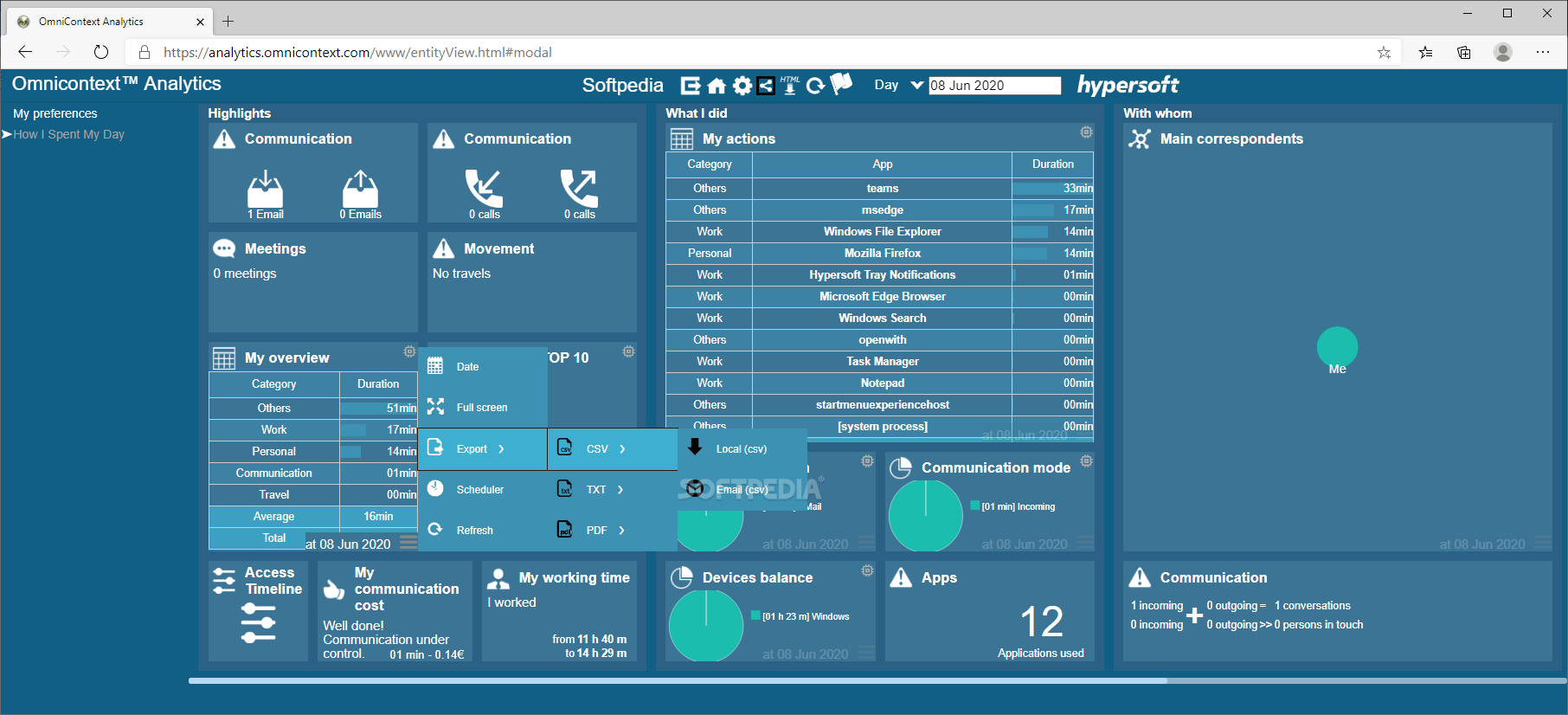This screenshot has width=1568, height=715.
Task: Click the hypersoft logo
Action: coord(1128,85)
